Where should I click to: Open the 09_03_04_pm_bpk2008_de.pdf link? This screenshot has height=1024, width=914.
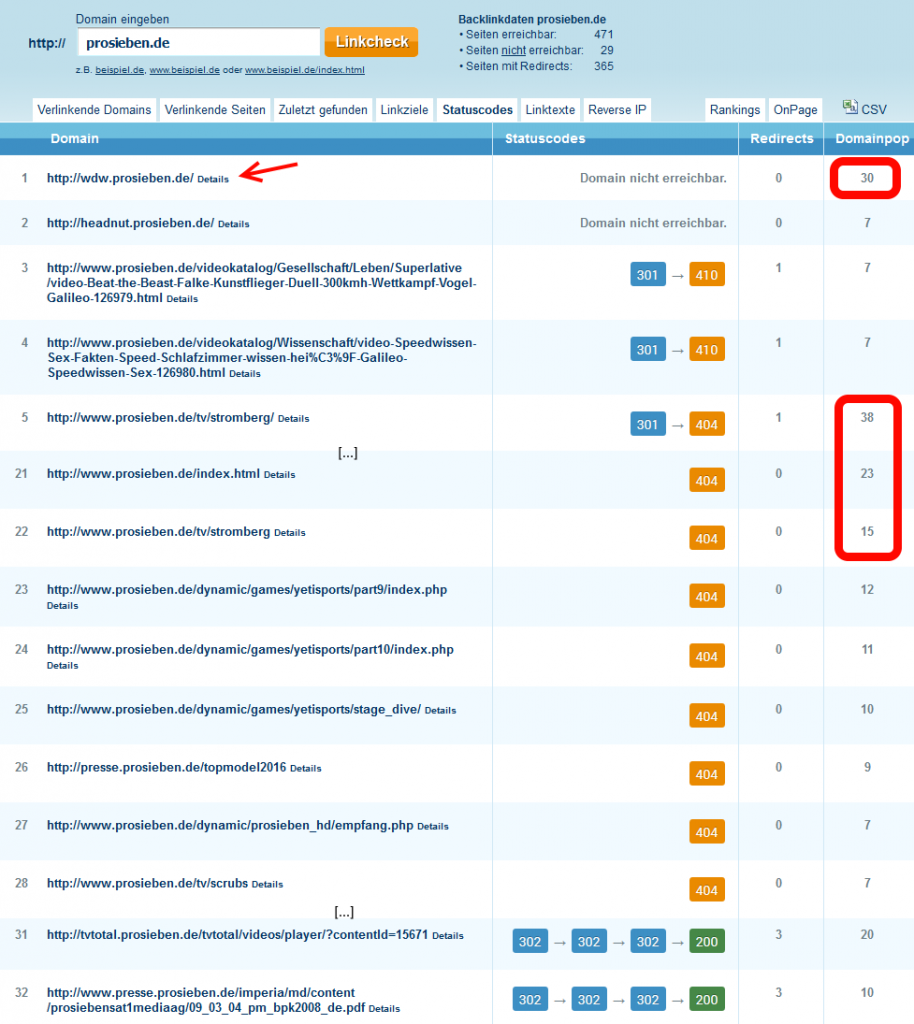pyautogui.click(x=206, y=1000)
